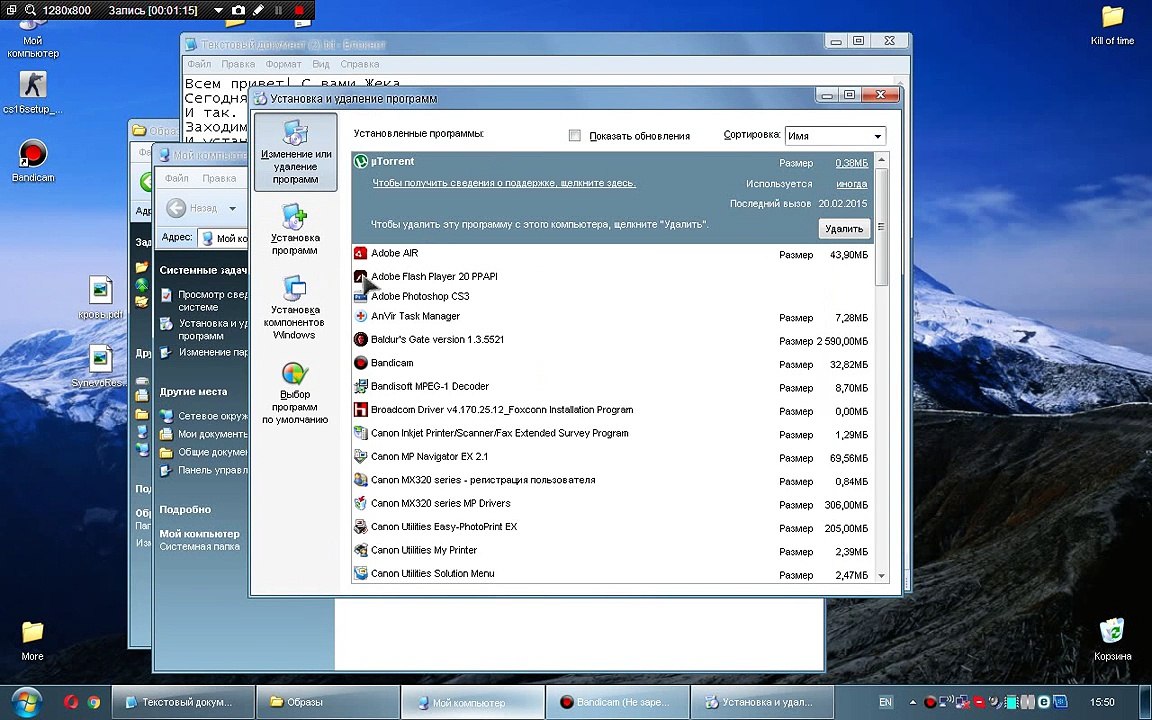
Task: Click taskbar clock 15:50
Action: pos(1102,702)
